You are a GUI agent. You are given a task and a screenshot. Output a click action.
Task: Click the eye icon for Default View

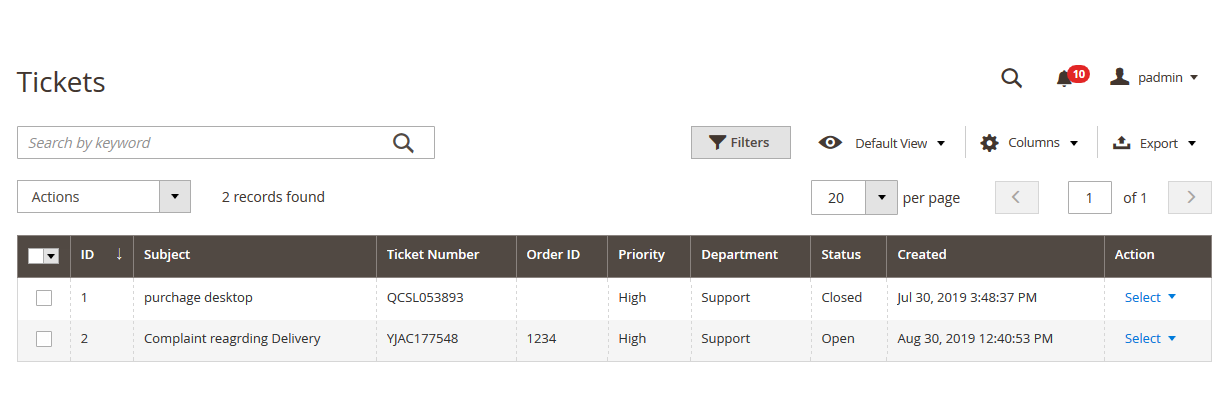point(830,143)
